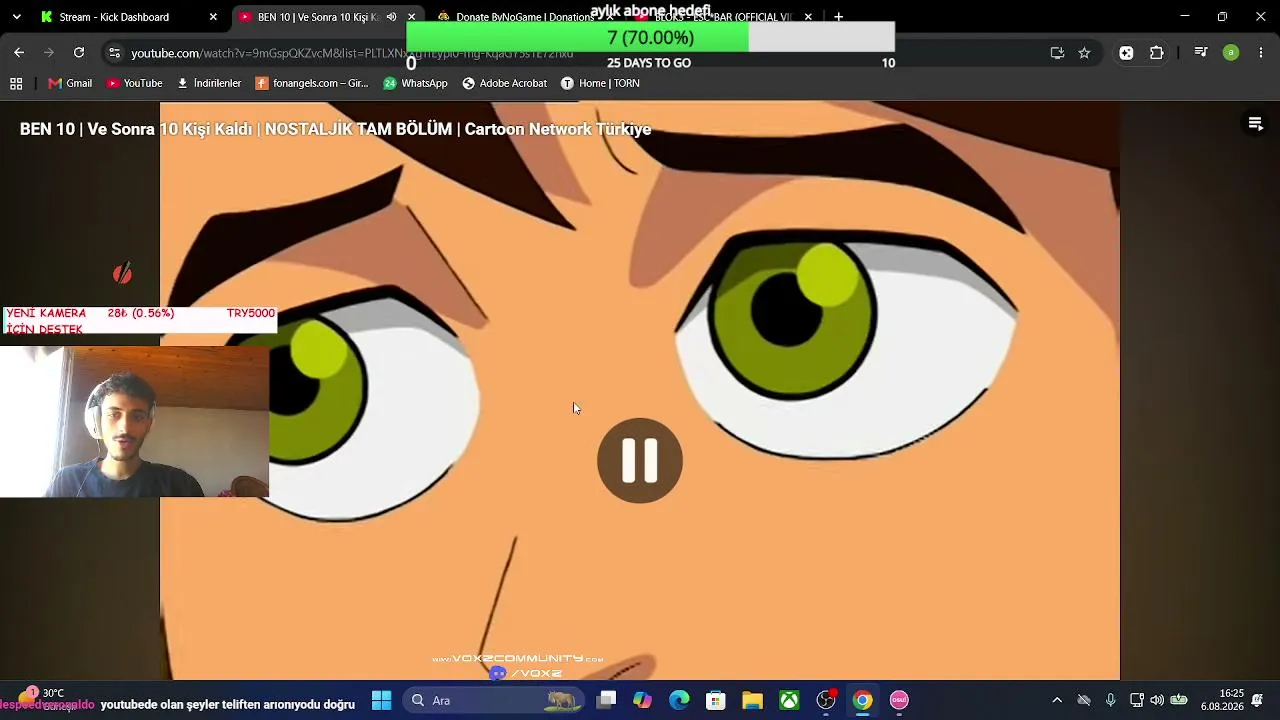Open the notification bell icon
The image size is (1280, 720).
[1257, 700]
